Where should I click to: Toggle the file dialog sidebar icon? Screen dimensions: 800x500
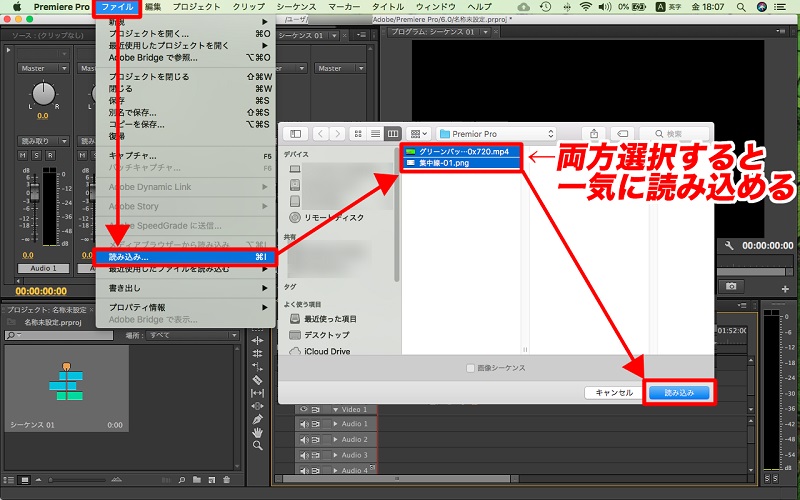point(295,134)
